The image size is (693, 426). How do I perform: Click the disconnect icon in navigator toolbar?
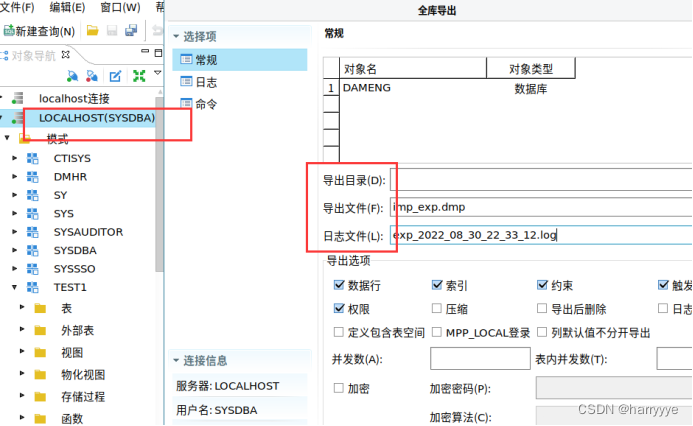[92, 76]
